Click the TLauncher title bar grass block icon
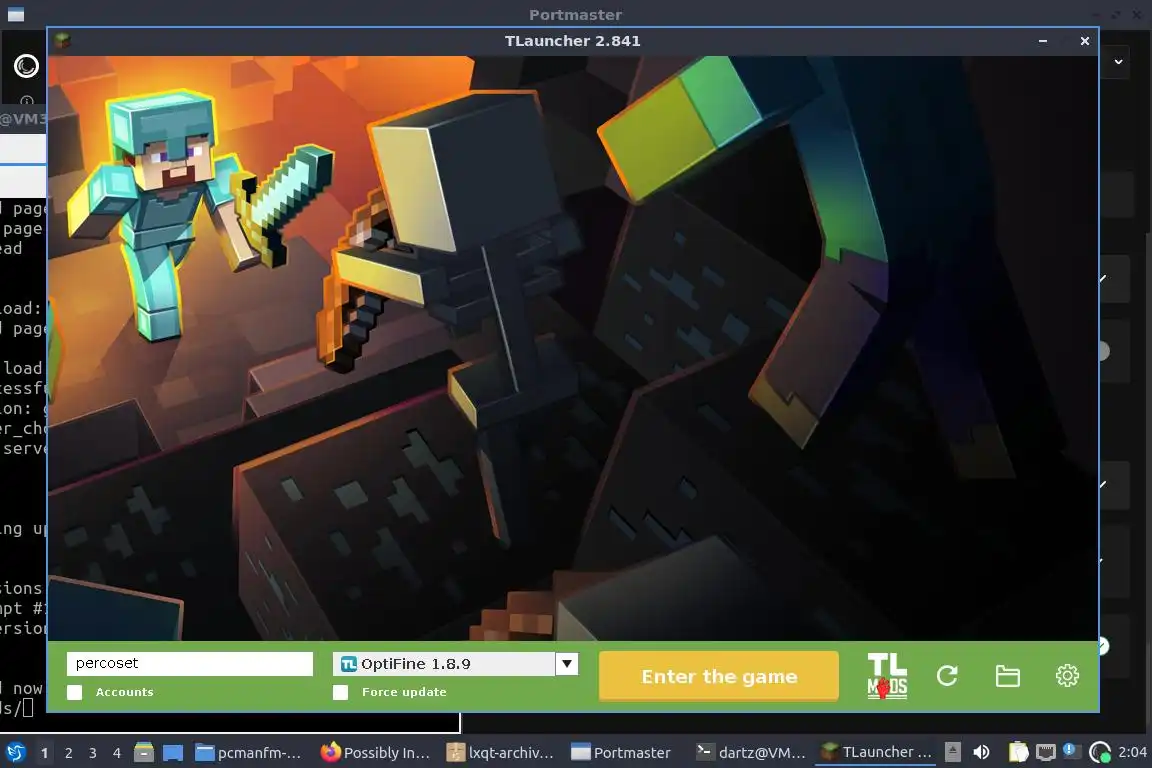 coord(62,41)
